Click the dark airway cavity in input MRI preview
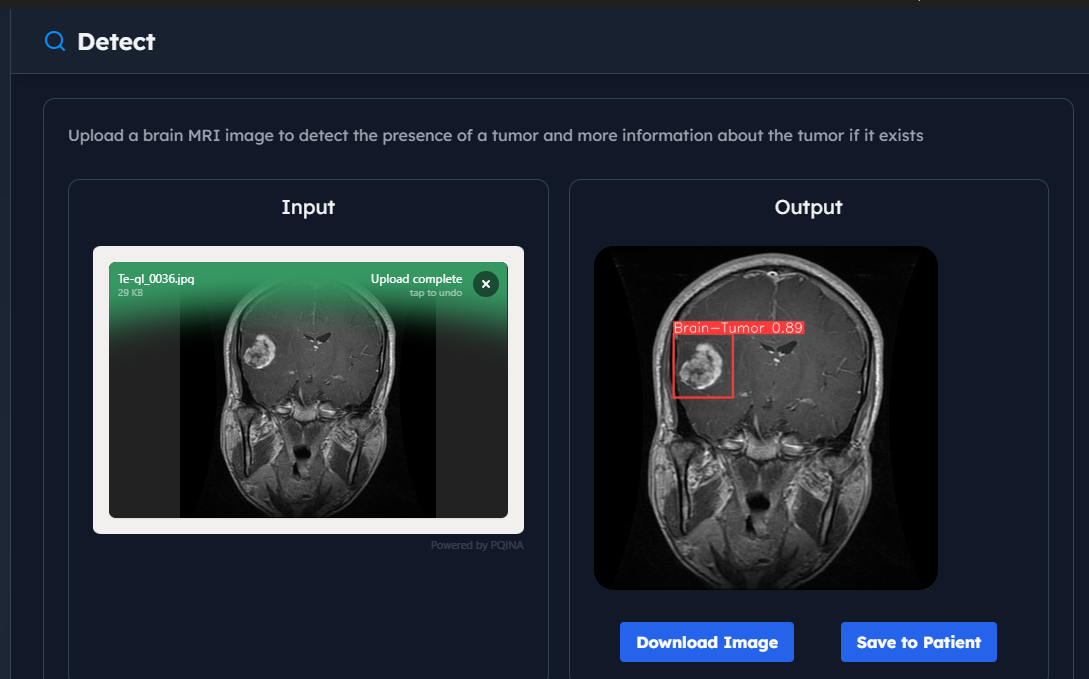Image resolution: width=1089 pixels, height=679 pixels. coord(300,461)
